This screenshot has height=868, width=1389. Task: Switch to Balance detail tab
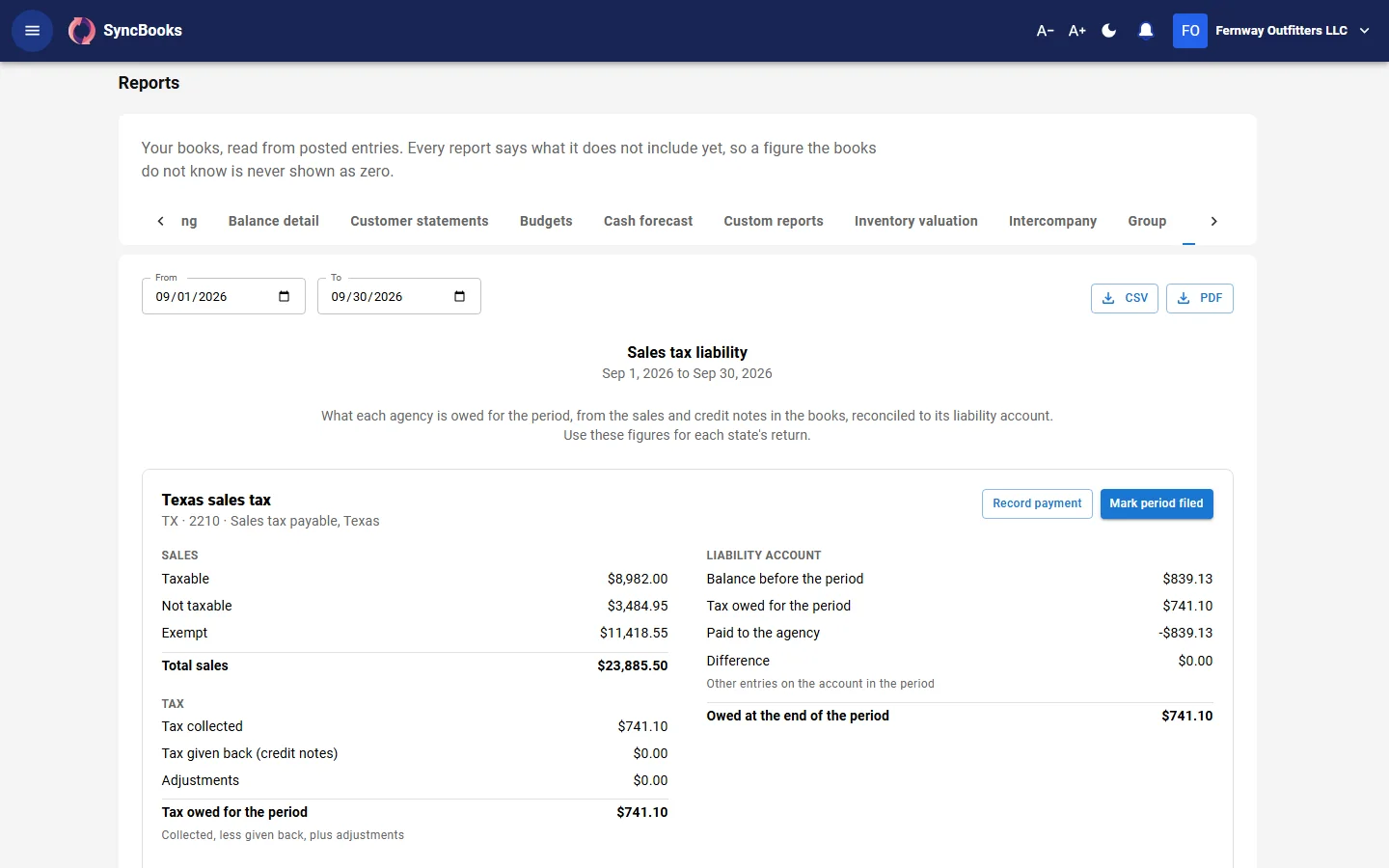point(274,221)
